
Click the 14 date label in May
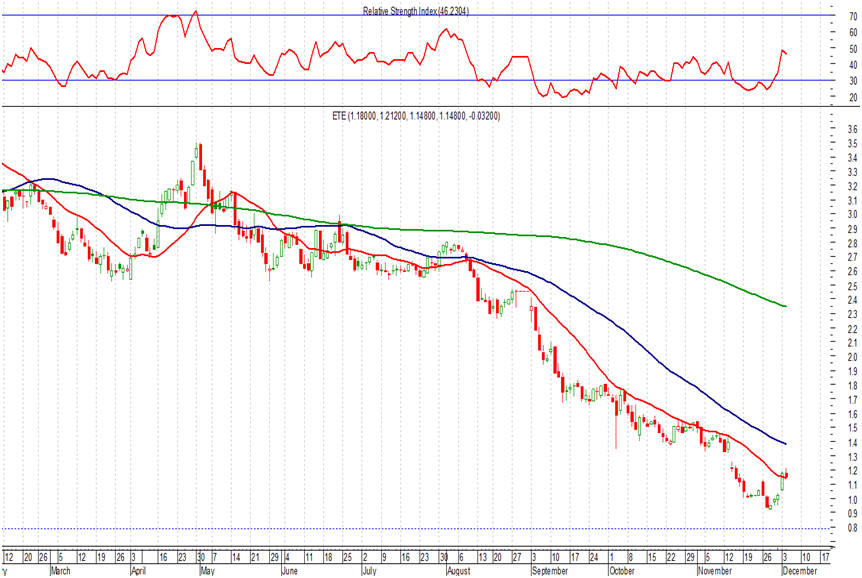click(236, 558)
